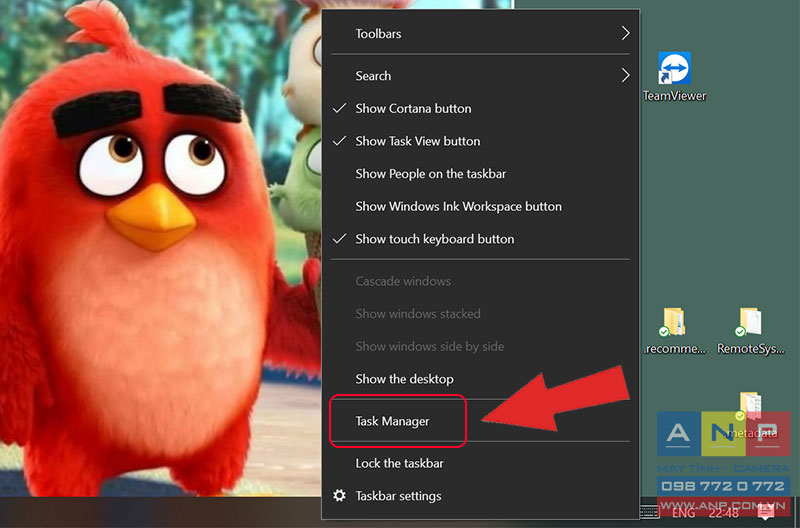Enable Show Windows Ink Workspace button
The height and width of the screenshot is (528, 800).
tap(480, 206)
